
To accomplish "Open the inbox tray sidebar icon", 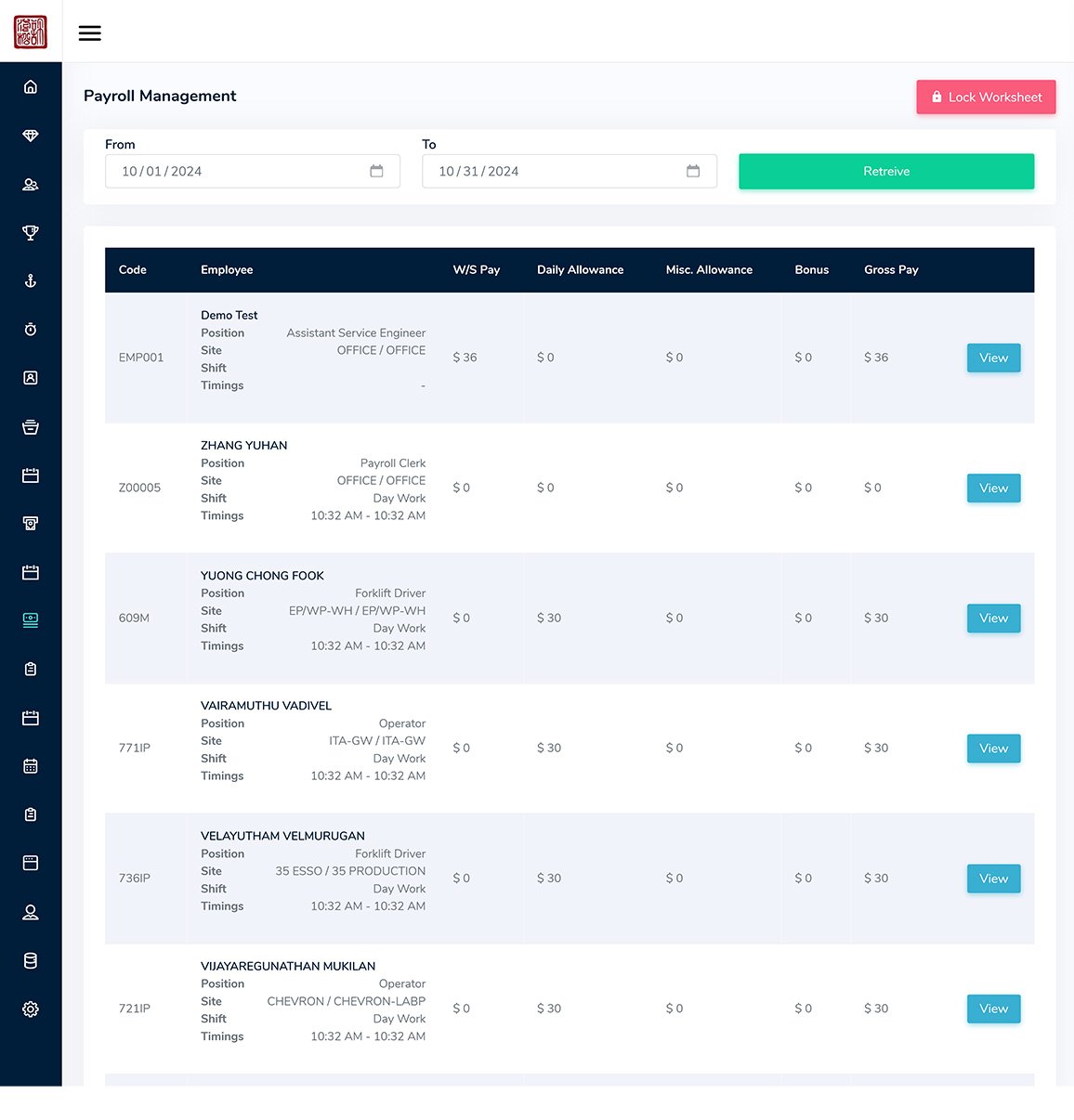I will pos(31,427).
